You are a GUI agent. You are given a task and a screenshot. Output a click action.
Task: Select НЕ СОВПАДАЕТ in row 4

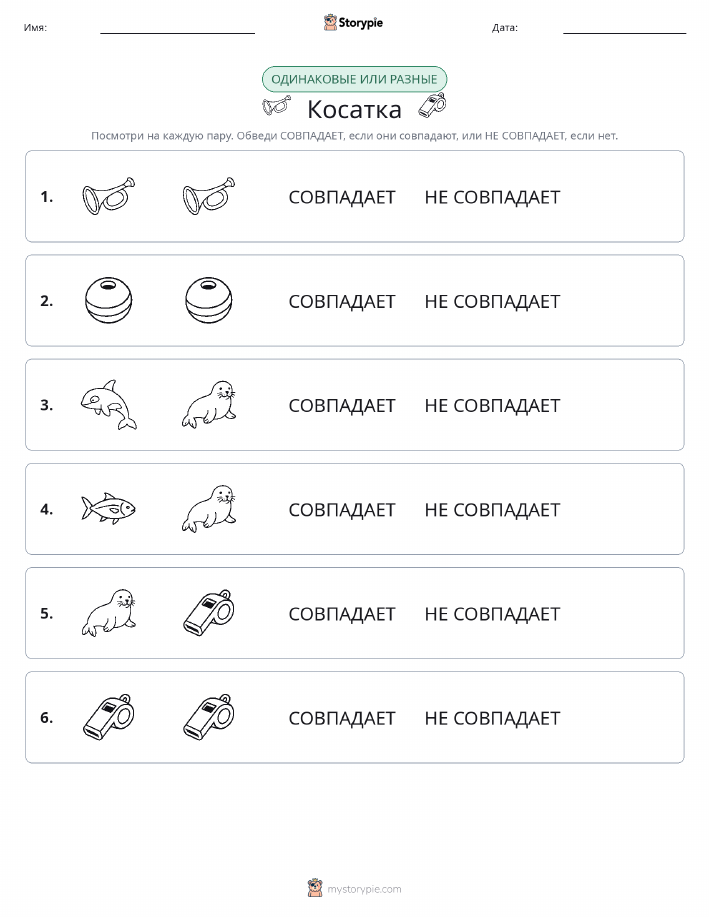492,509
